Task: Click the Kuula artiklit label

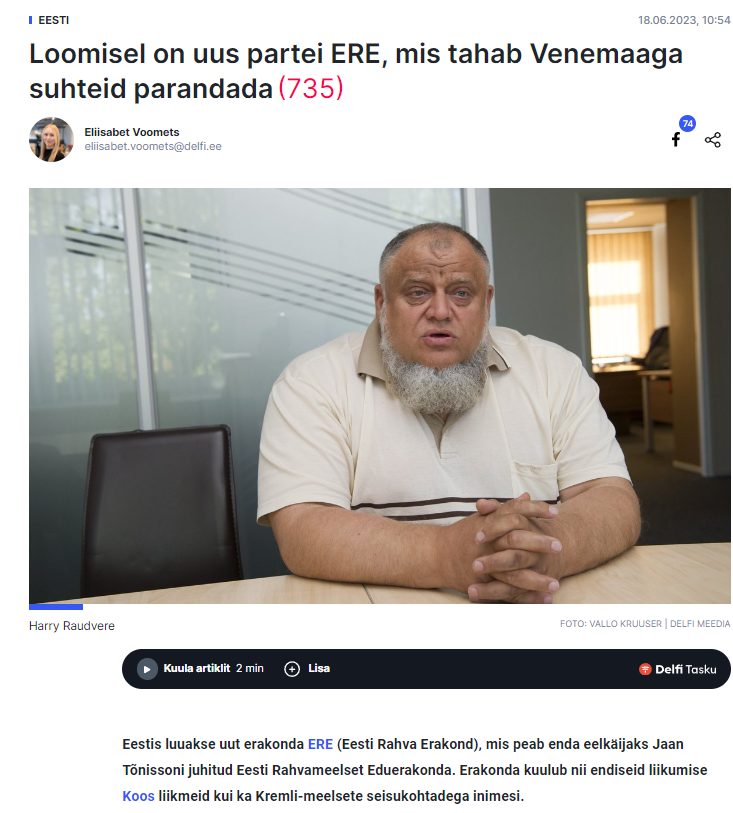Action: point(196,668)
